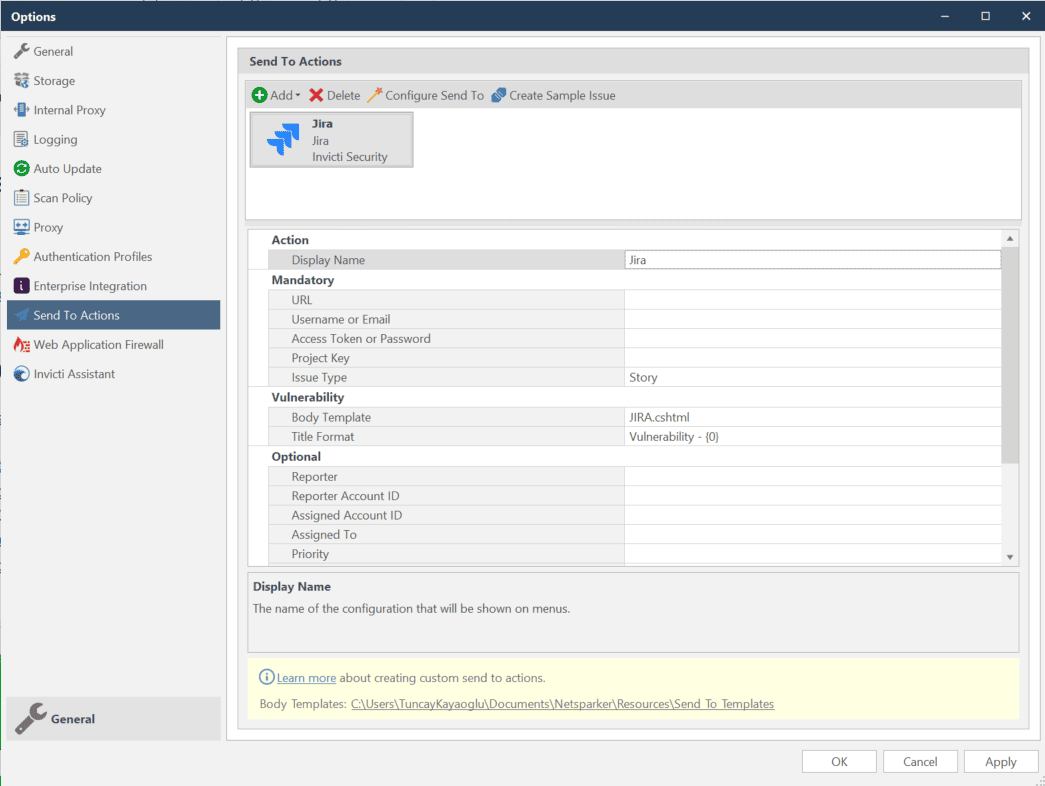Viewport: 1045px width, 786px height.
Task: Click the Enterprise Integration icon
Action: [x=20, y=285]
